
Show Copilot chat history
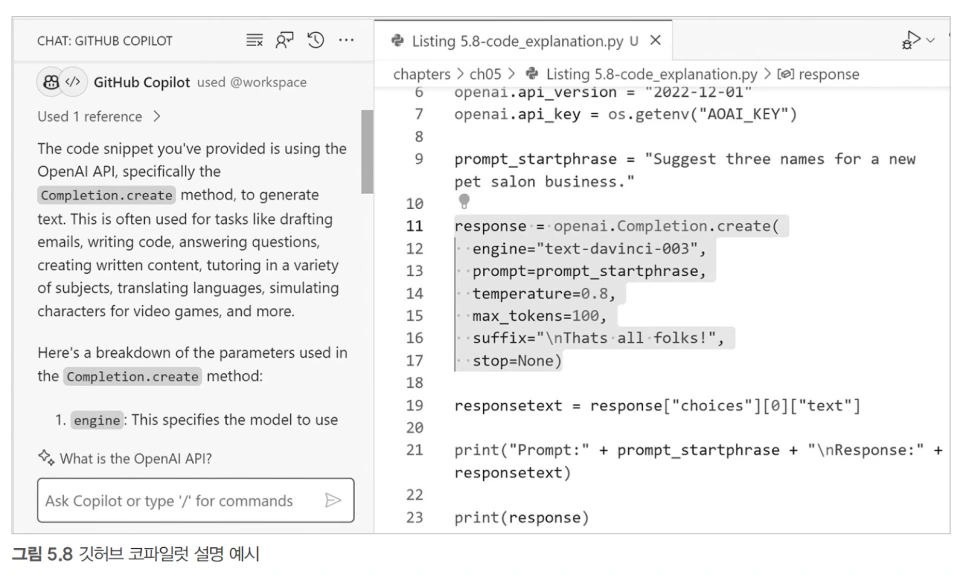[x=315, y=41]
